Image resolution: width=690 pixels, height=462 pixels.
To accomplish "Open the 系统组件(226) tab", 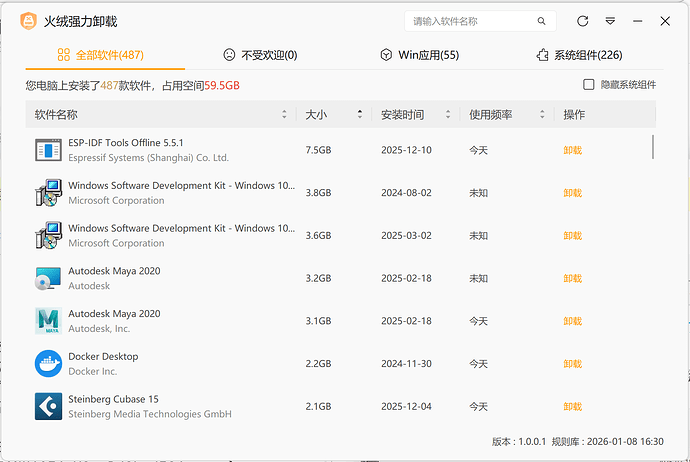I will tap(579, 55).
